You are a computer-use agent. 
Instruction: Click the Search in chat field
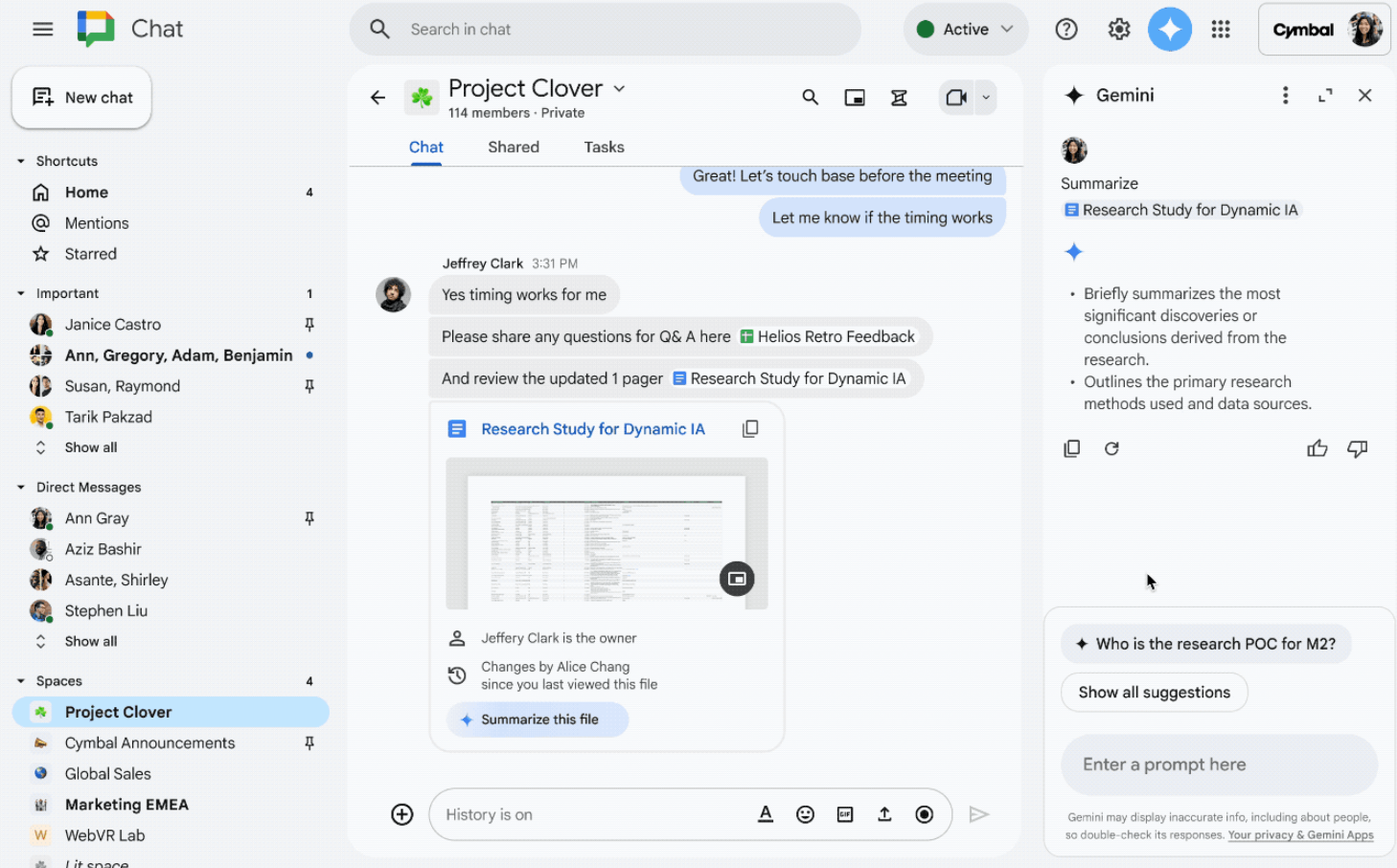click(605, 30)
